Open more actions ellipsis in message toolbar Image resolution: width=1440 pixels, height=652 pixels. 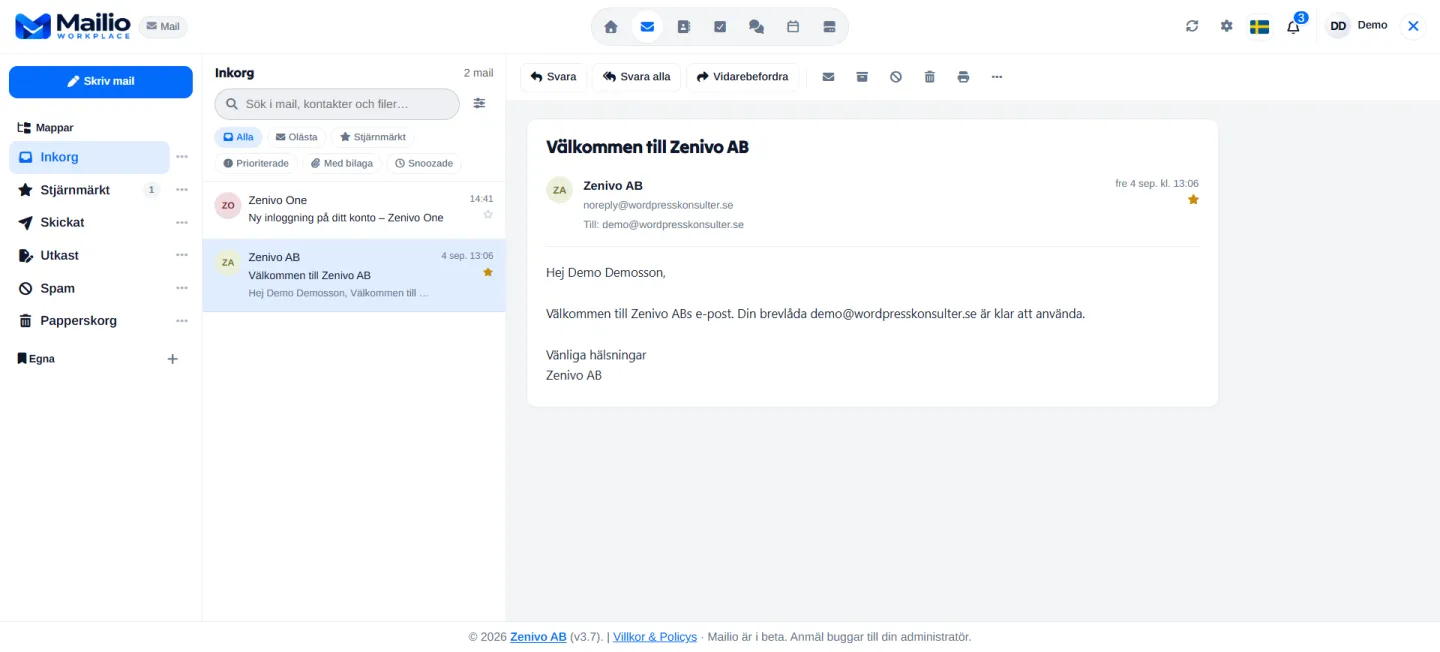pyautogui.click(x=997, y=77)
